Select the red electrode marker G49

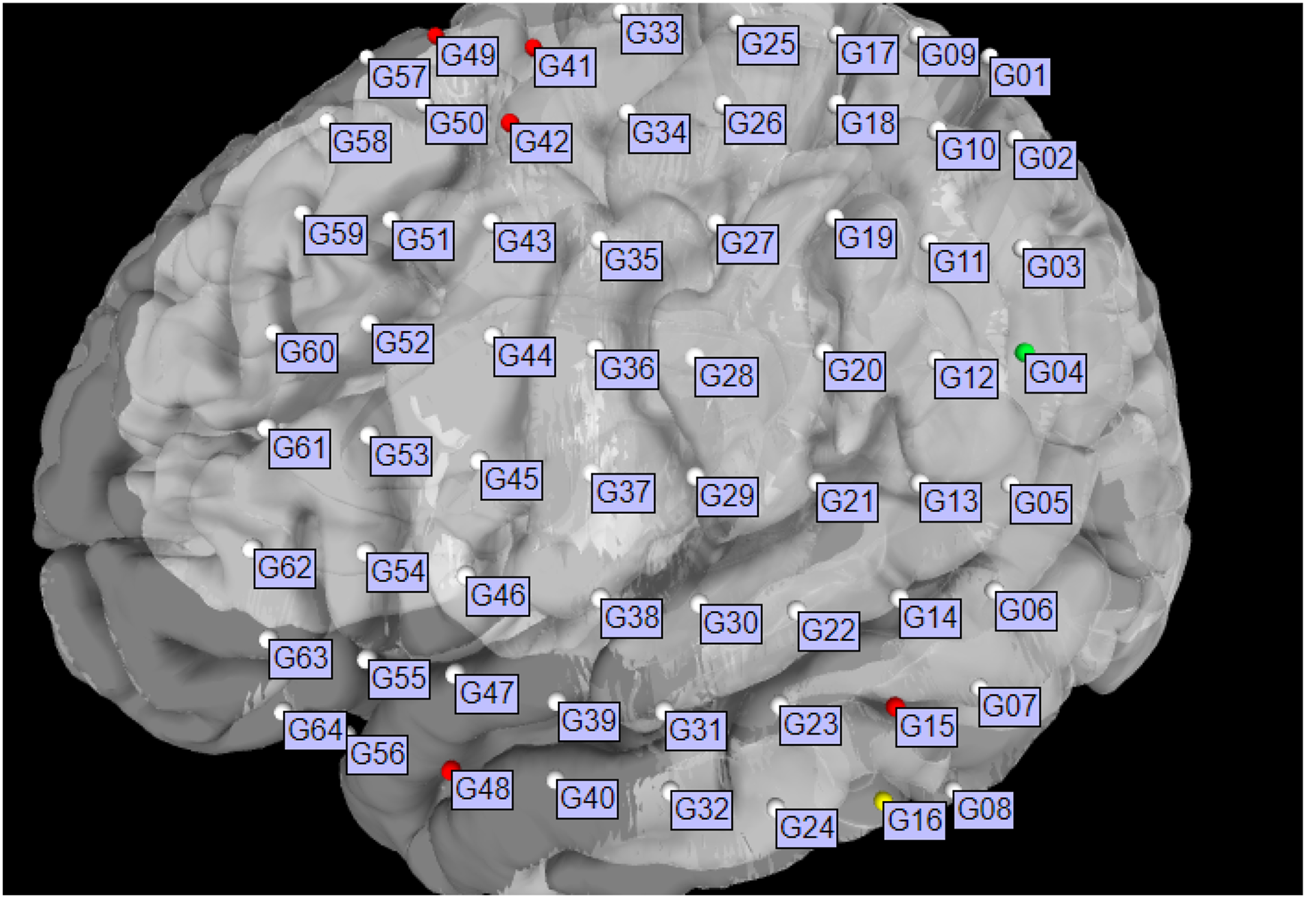(434, 36)
